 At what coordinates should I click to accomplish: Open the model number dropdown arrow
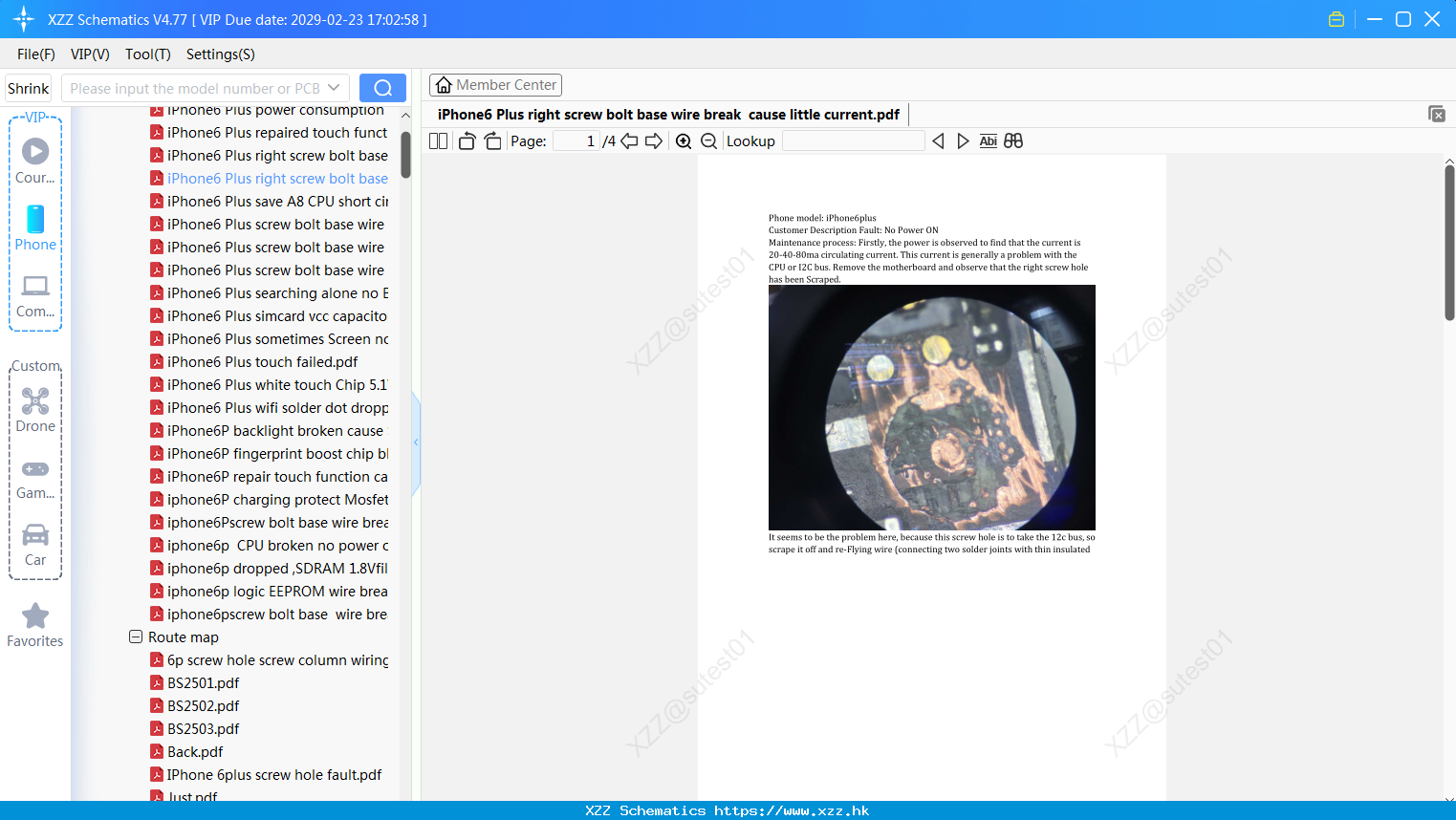334,88
